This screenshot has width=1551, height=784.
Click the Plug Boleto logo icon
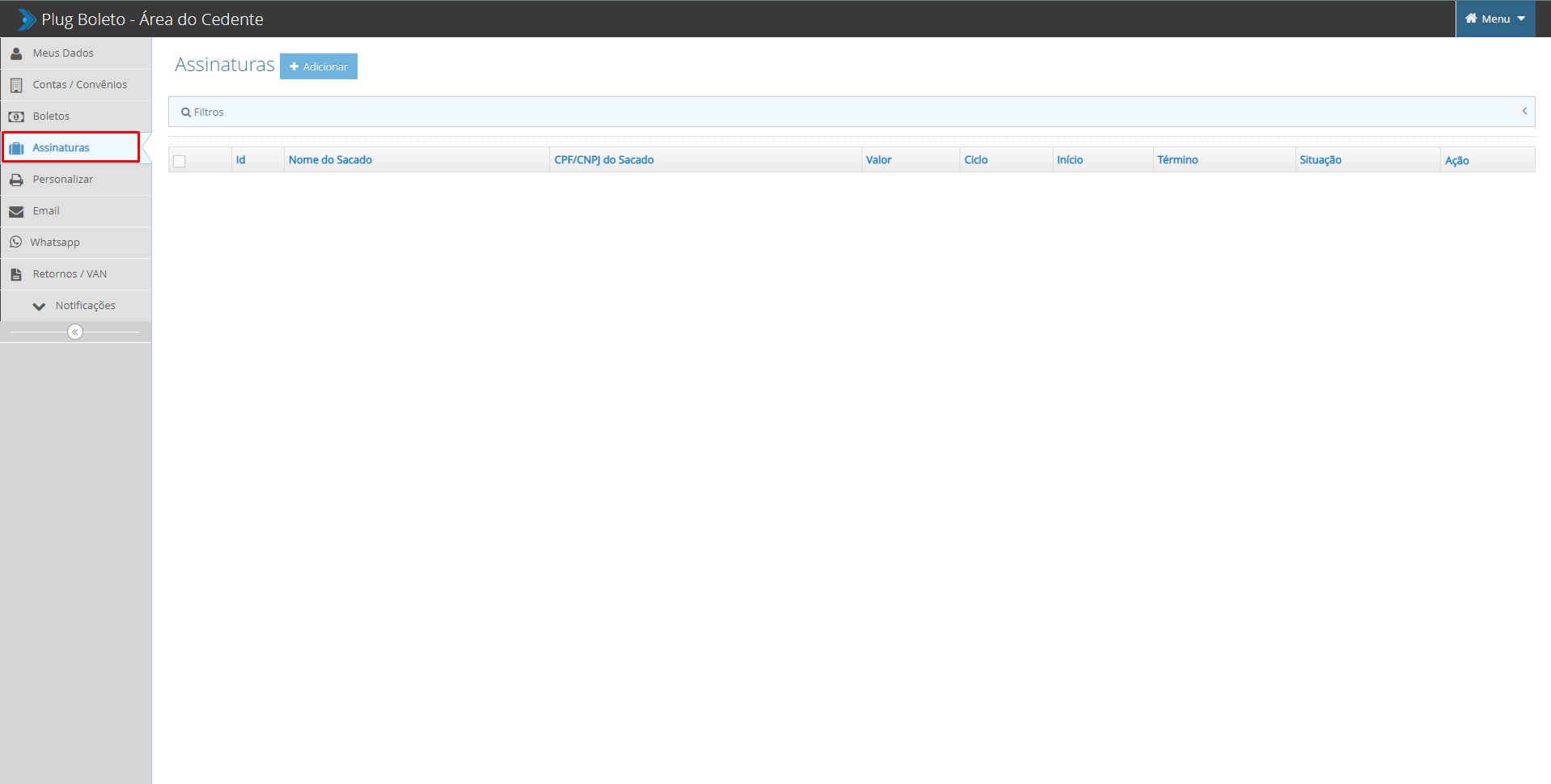coord(27,19)
